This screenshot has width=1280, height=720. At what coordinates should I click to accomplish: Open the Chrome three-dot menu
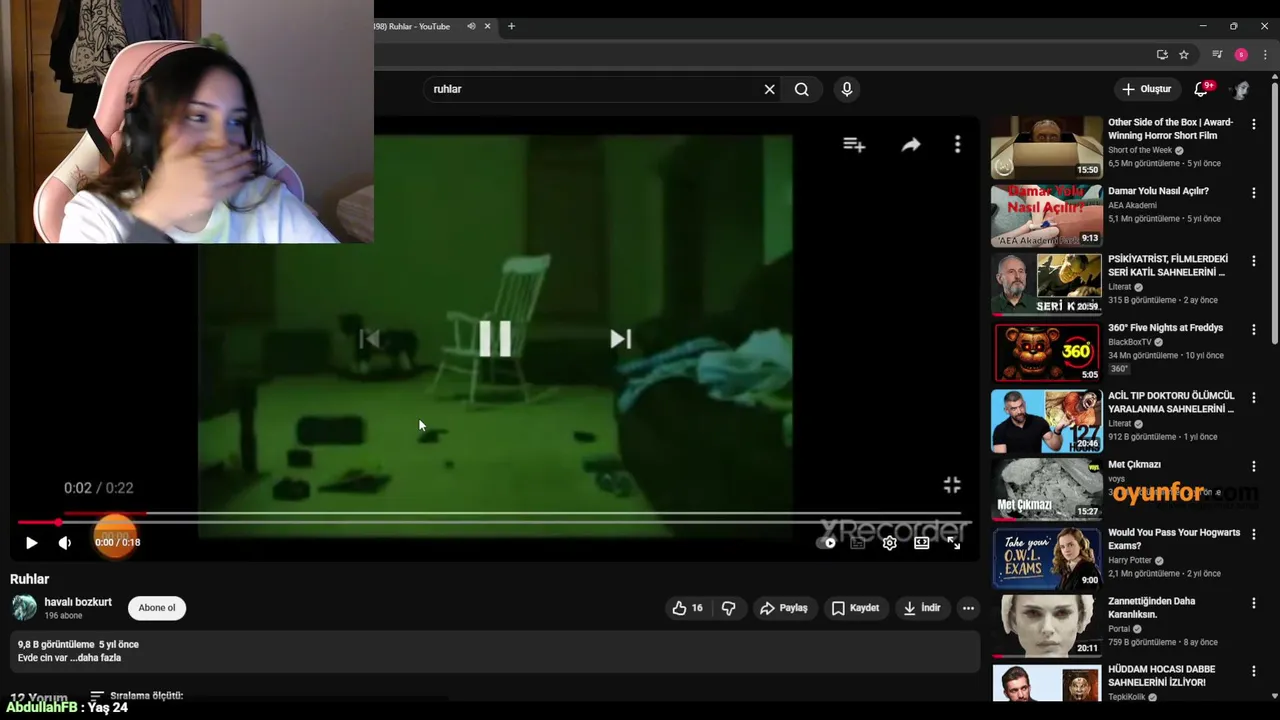click(1265, 55)
